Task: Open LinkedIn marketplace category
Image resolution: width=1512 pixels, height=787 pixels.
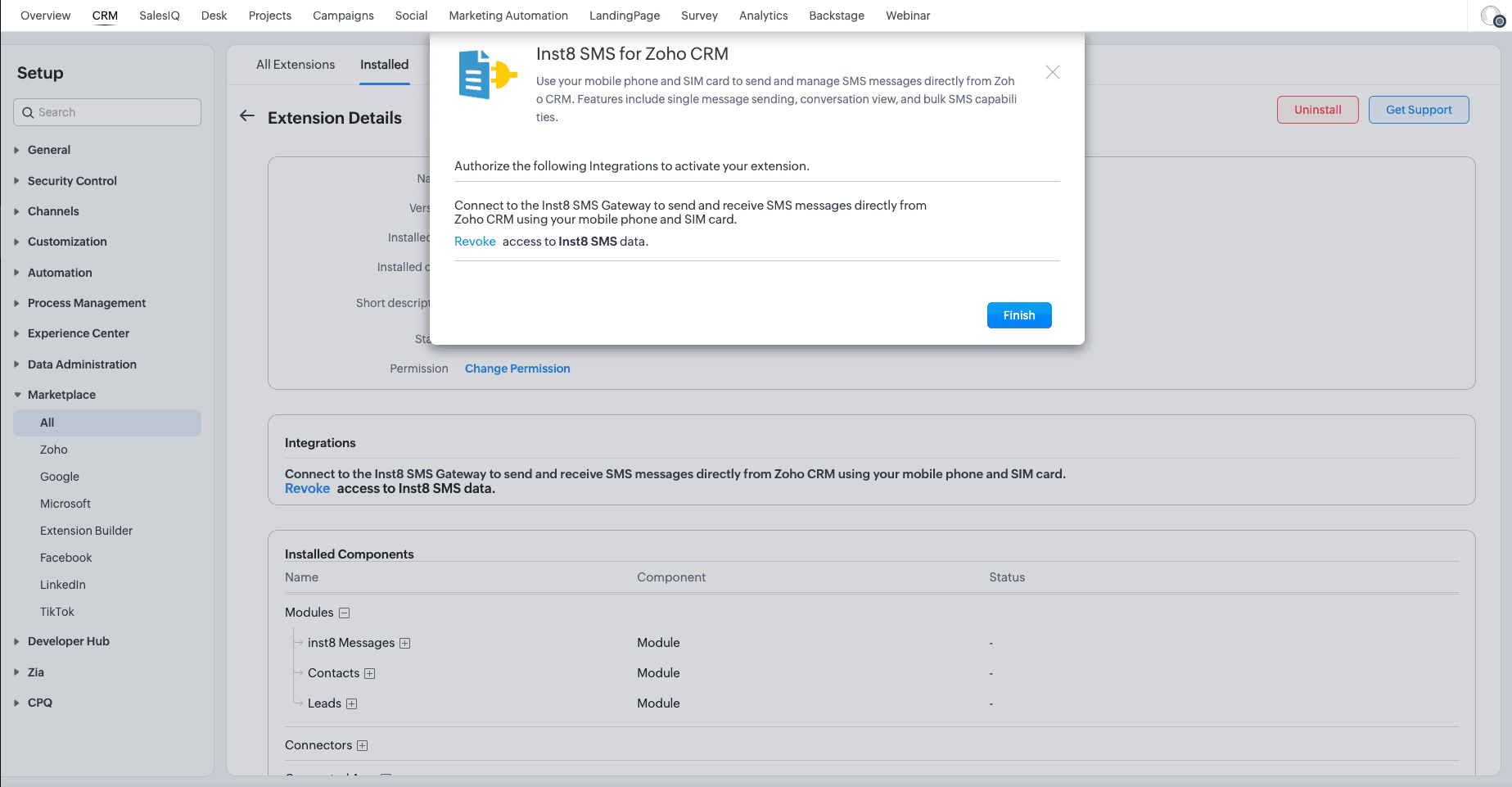Action: click(x=63, y=585)
